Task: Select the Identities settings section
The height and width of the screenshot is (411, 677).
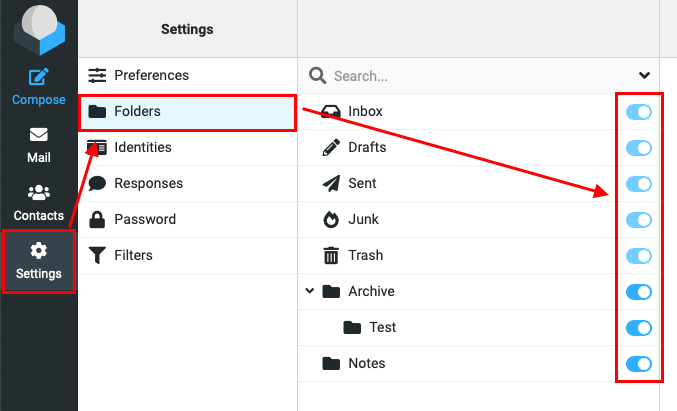Action: (142, 147)
